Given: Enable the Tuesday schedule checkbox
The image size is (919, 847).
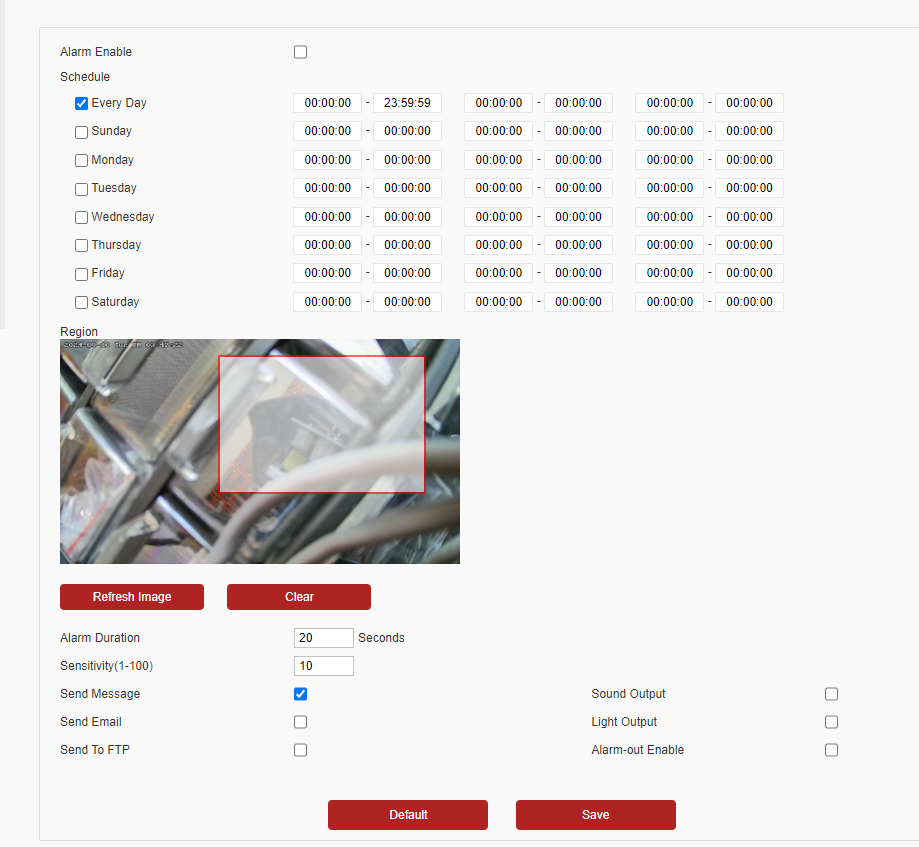Looking at the screenshot, I should 81,188.
